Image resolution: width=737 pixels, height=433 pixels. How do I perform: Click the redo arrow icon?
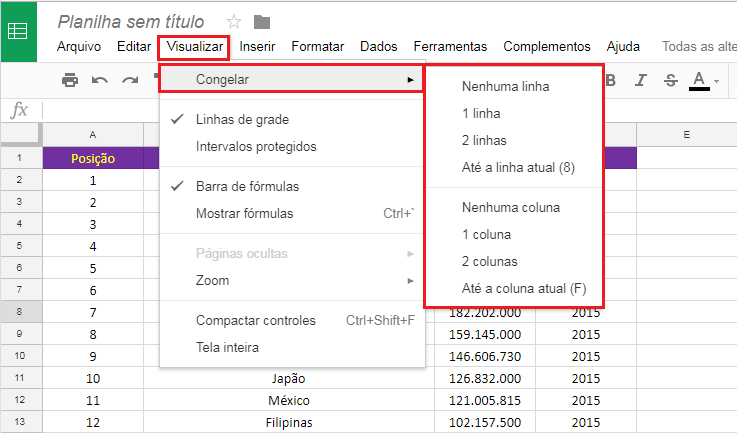(x=129, y=80)
